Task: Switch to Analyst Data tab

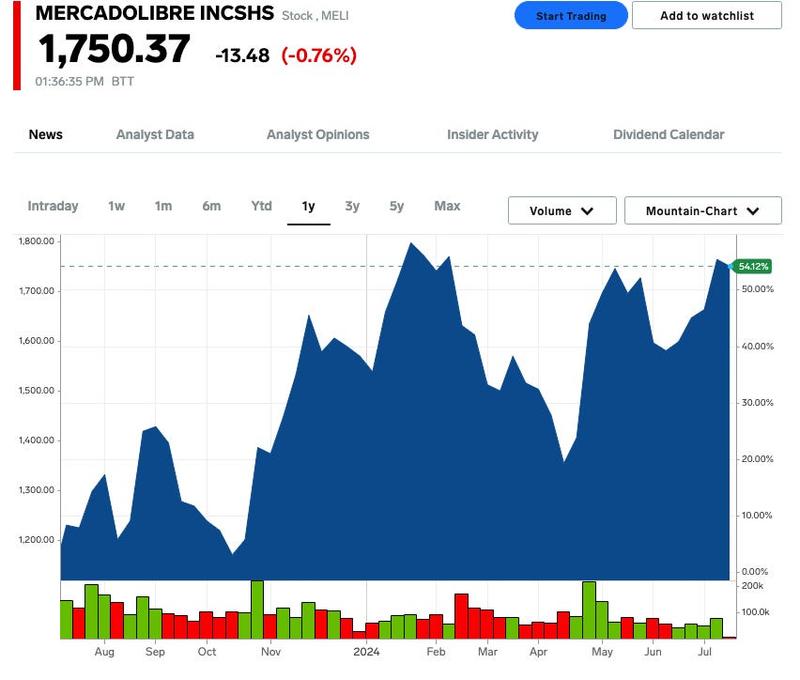Action: [x=155, y=135]
